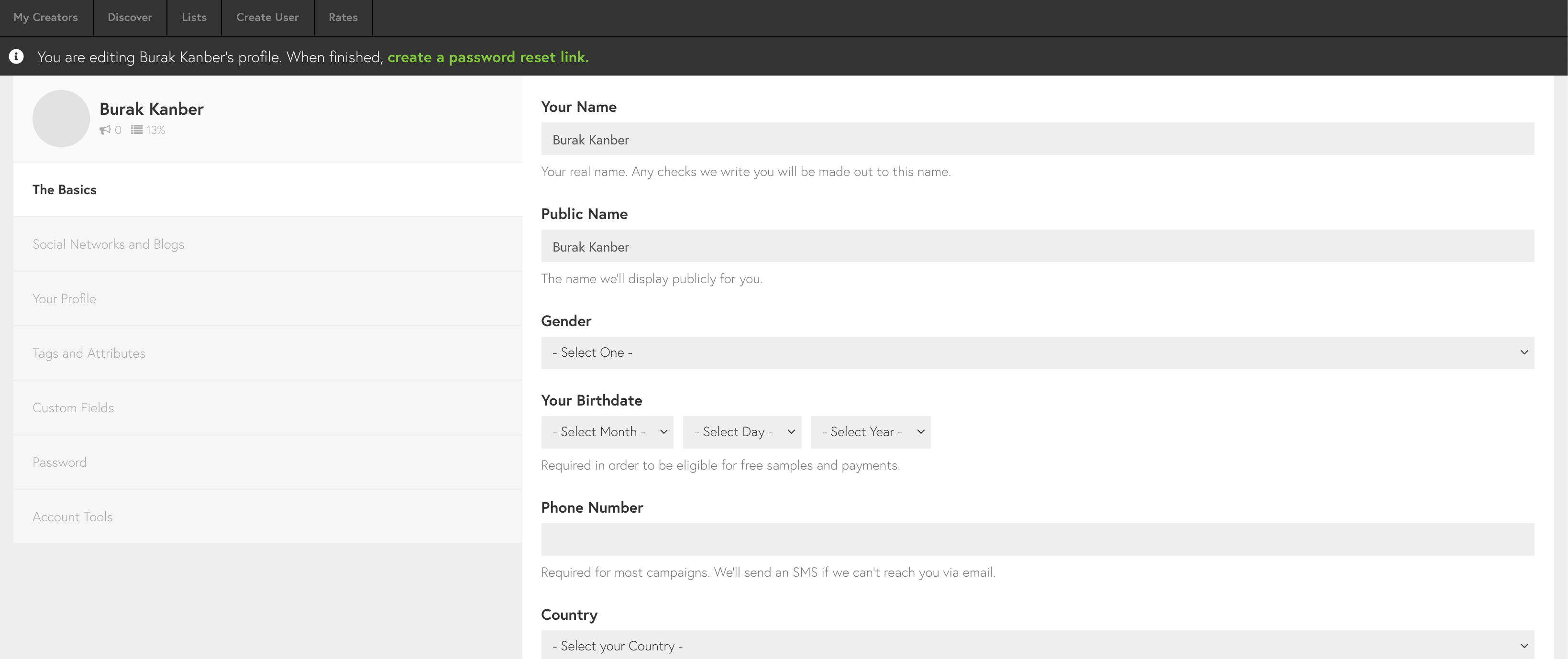
Task: Expand the Gender dropdown
Action: coord(1037,353)
